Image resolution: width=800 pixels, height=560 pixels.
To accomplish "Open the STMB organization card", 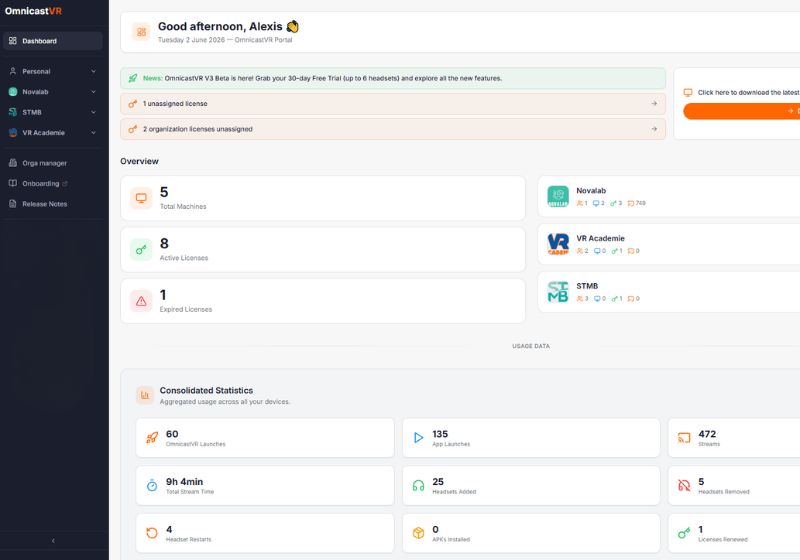I will coord(669,292).
